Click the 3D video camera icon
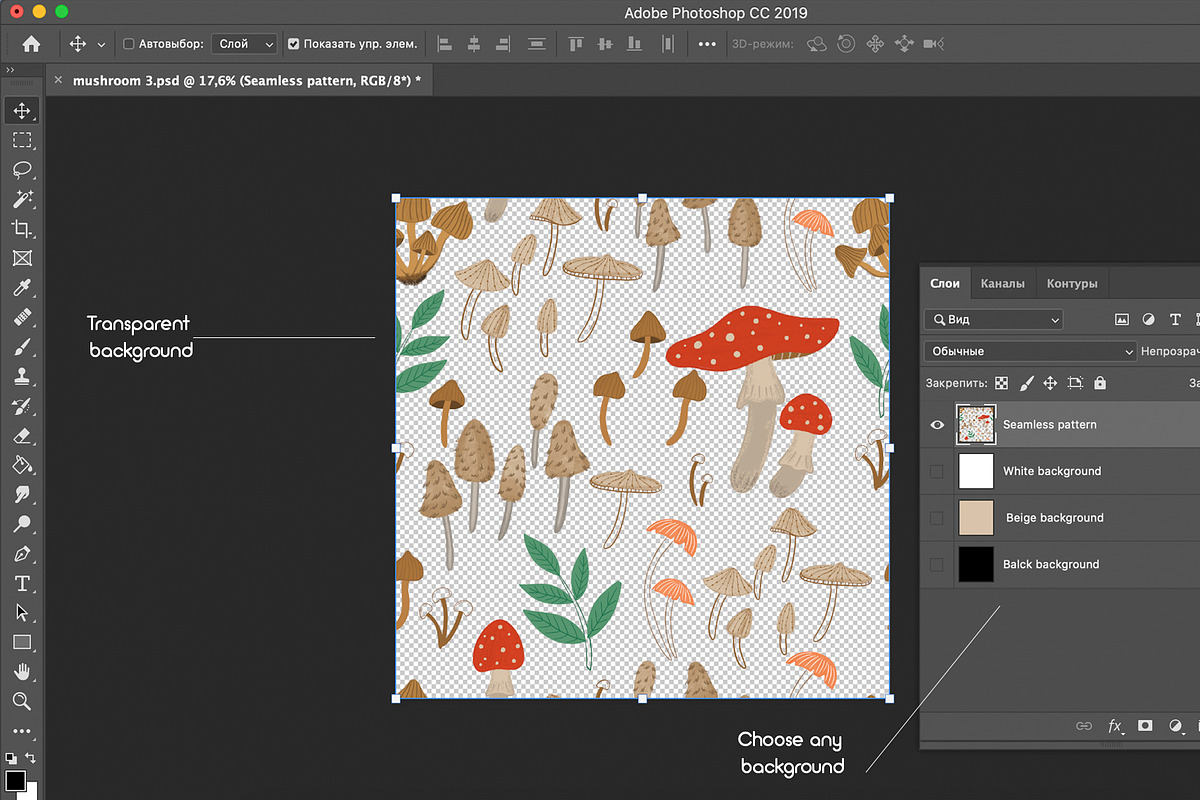This screenshot has width=1200, height=800. click(x=934, y=44)
